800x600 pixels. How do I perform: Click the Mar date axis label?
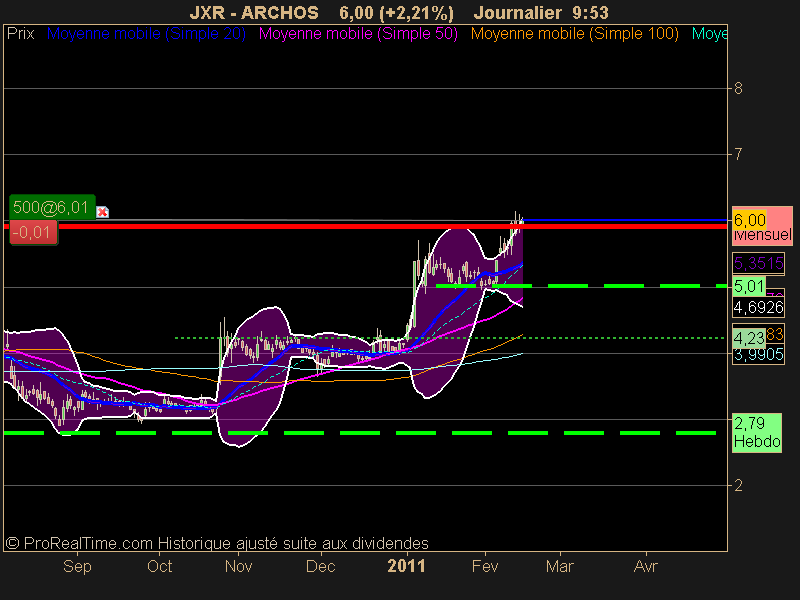click(x=560, y=566)
